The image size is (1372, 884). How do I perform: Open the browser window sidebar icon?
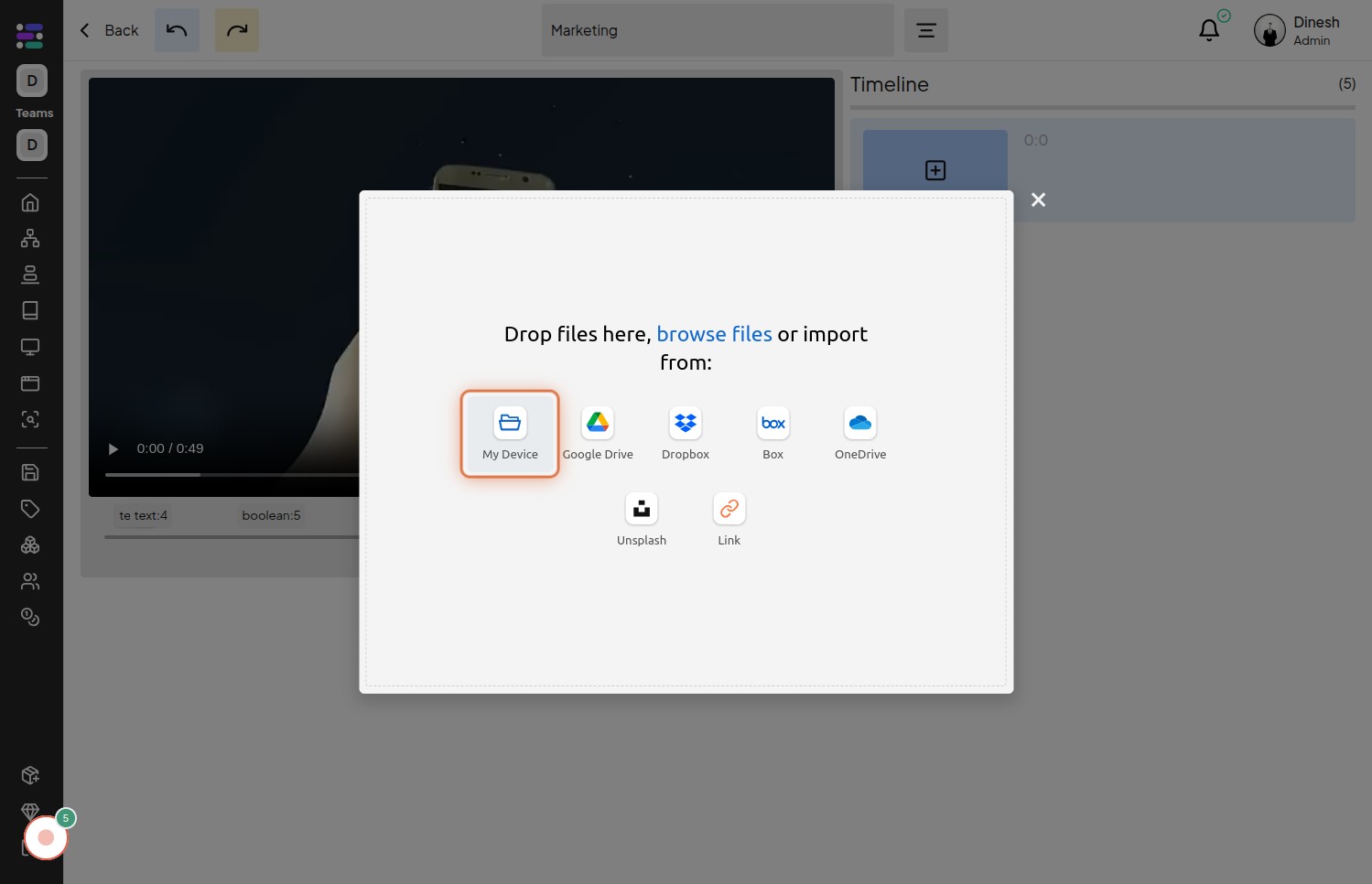(x=30, y=383)
